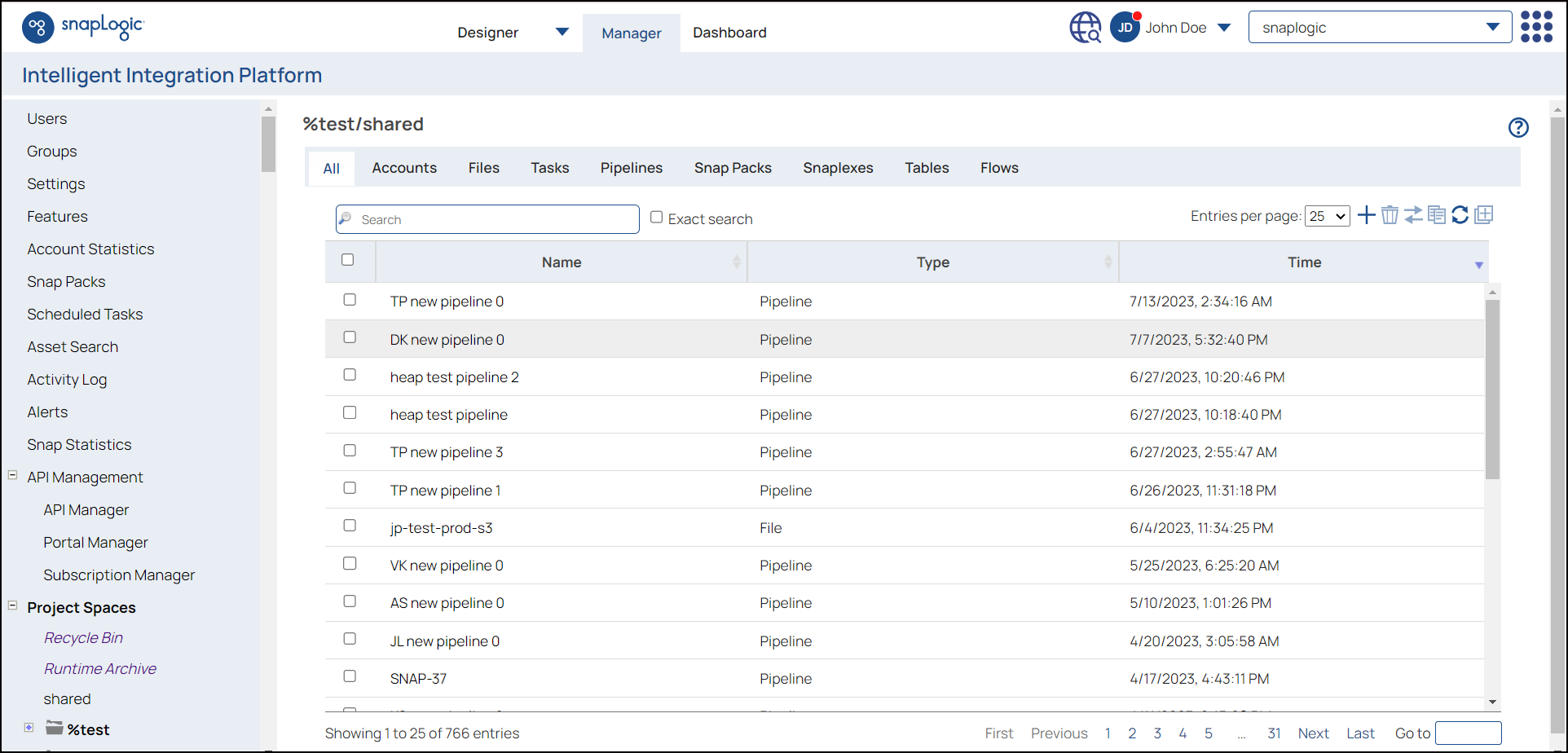Open global search via the globe icon
This screenshot has height=753, width=1568.
click(x=1084, y=27)
